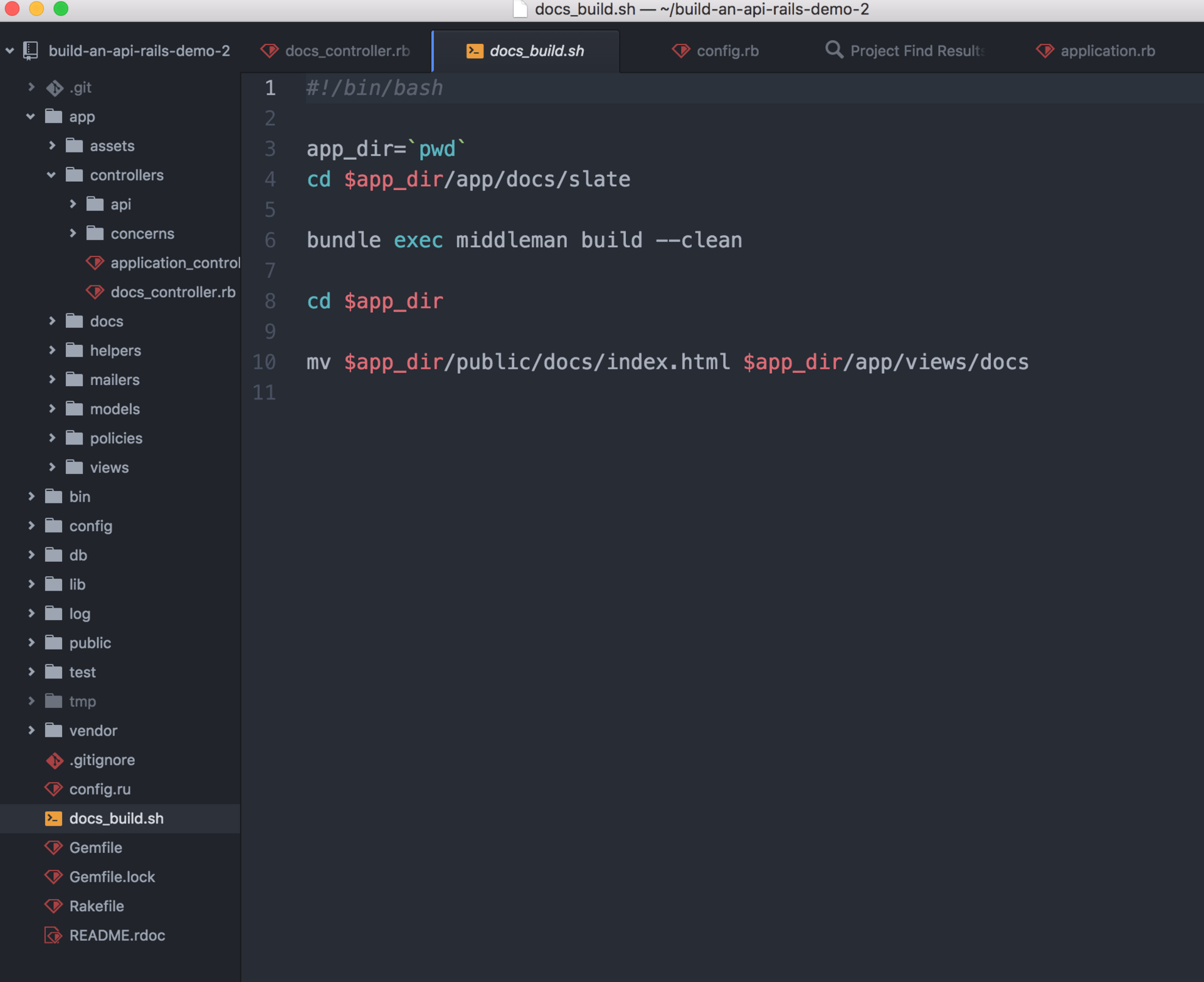This screenshot has width=1204, height=982.
Task: Place cursor on the #!/bin/bash line
Action: (x=374, y=88)
